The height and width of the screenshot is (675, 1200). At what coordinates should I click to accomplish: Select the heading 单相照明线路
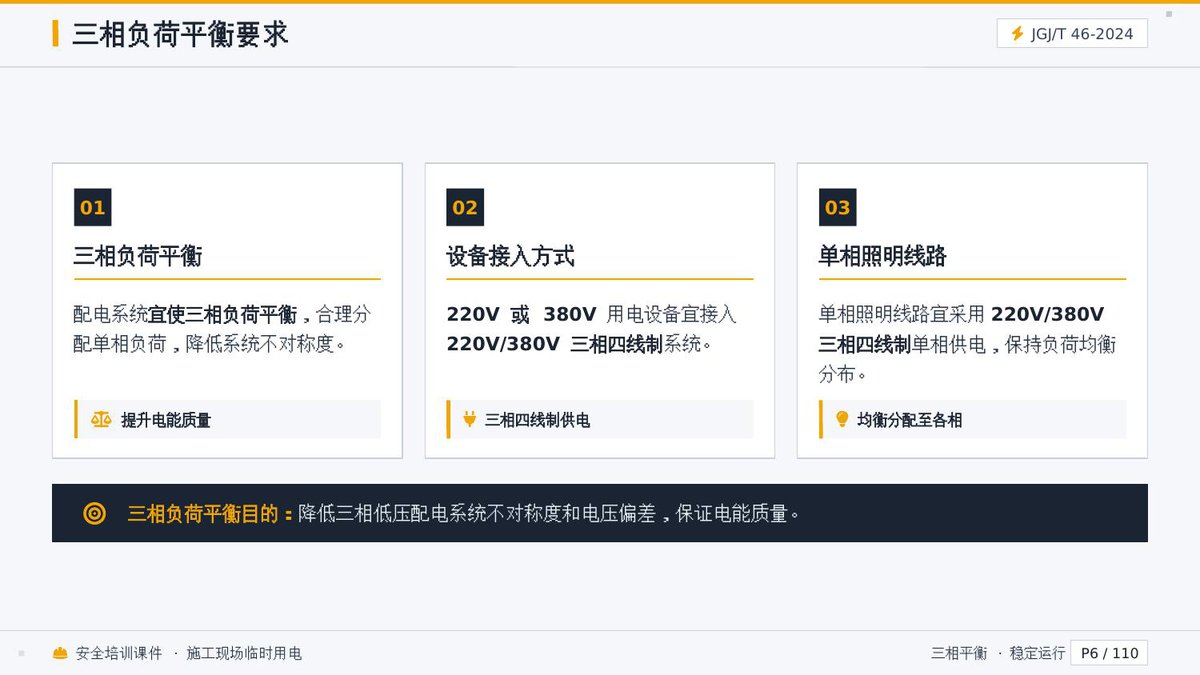pos(883,256)
